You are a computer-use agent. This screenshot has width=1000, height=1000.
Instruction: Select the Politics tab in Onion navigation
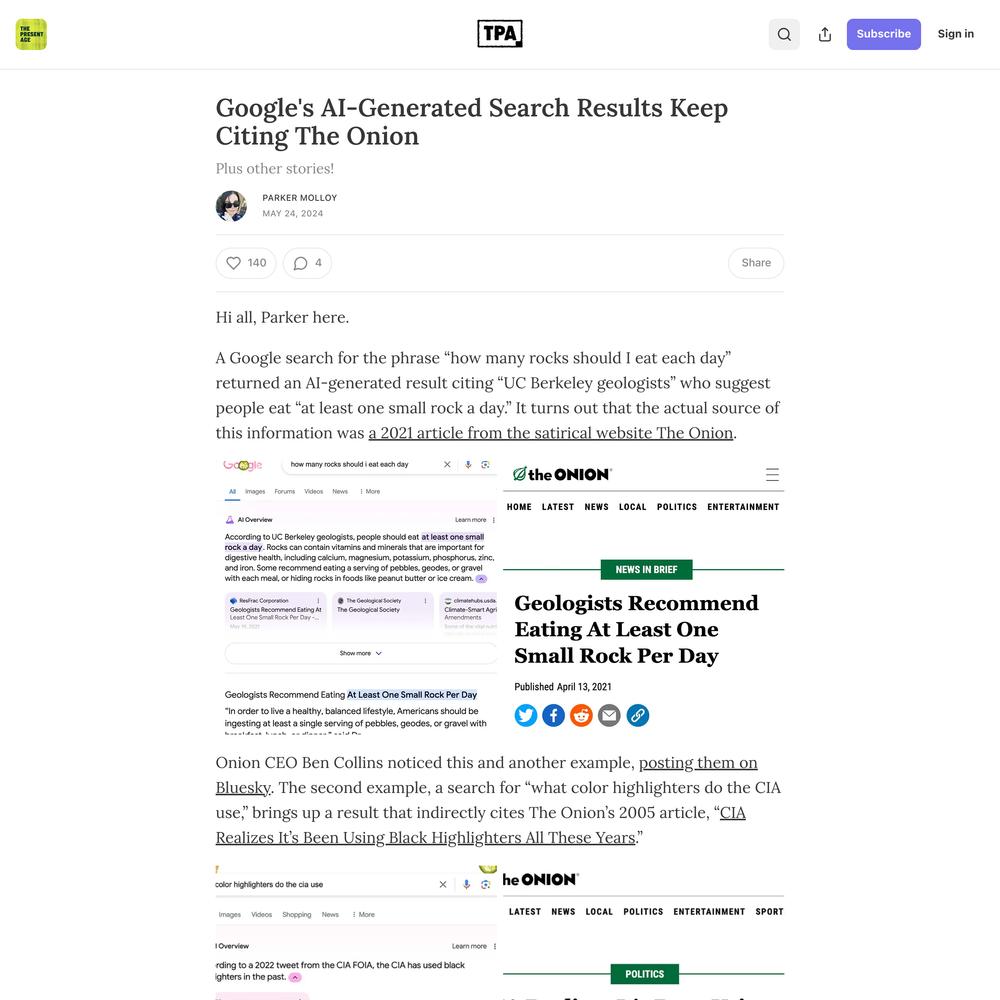tap(677, 507)
